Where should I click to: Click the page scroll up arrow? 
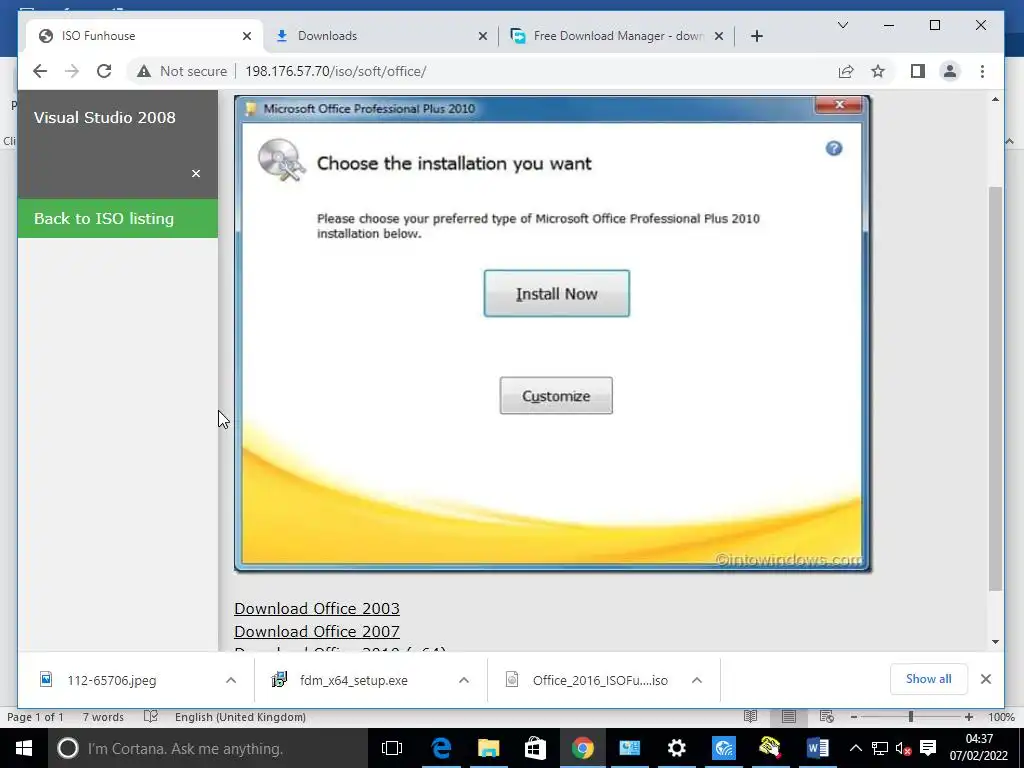point(995,99)
